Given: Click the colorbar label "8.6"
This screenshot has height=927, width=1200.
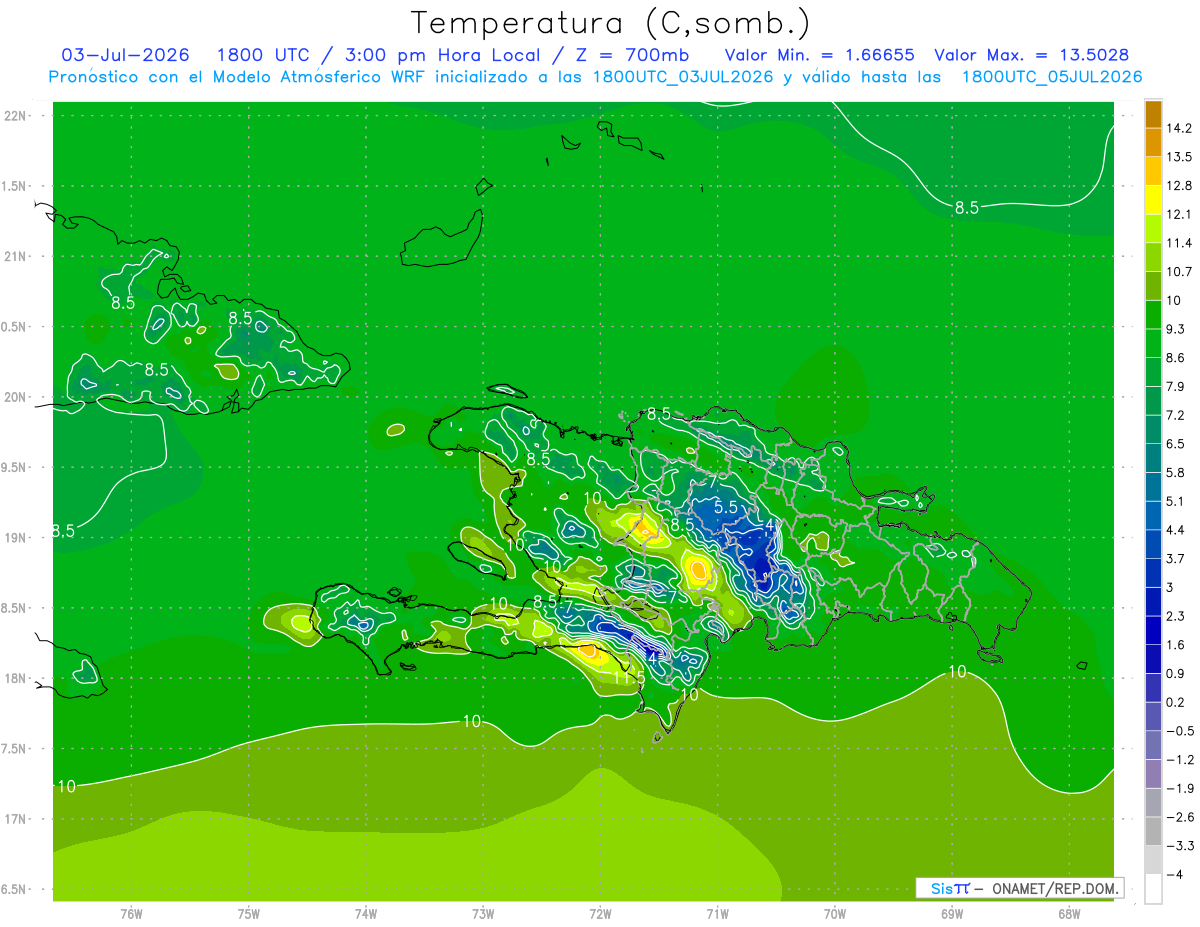Looking at the screenshot, I should [1174, 358].
